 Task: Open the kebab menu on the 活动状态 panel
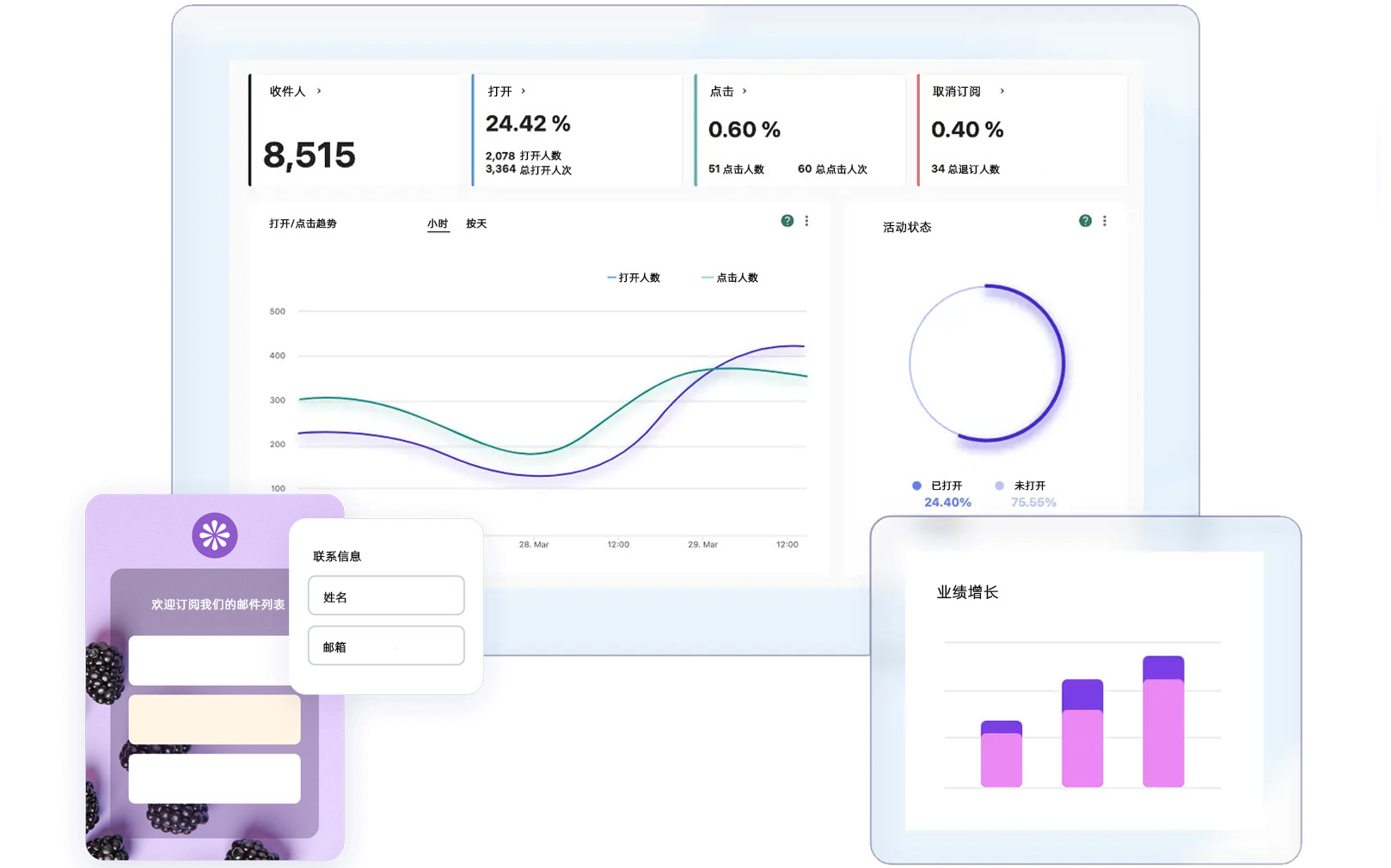[1105, 221]
